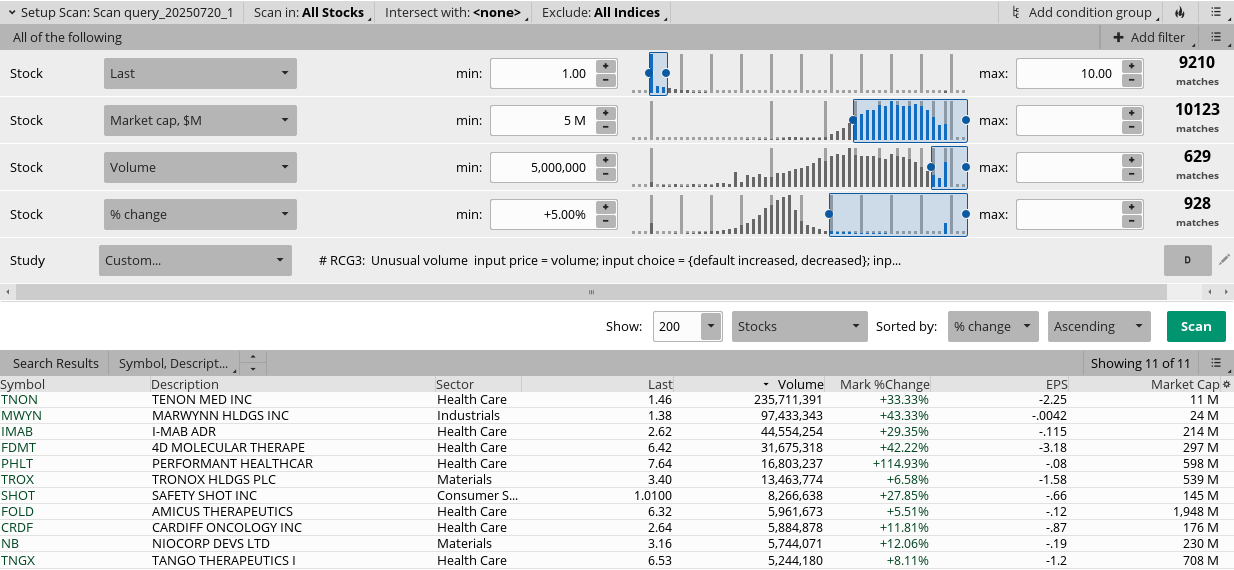This screenshot has height=570, width=1234.
Task: Decrease % change min with minus button
Action: point(605,222)
